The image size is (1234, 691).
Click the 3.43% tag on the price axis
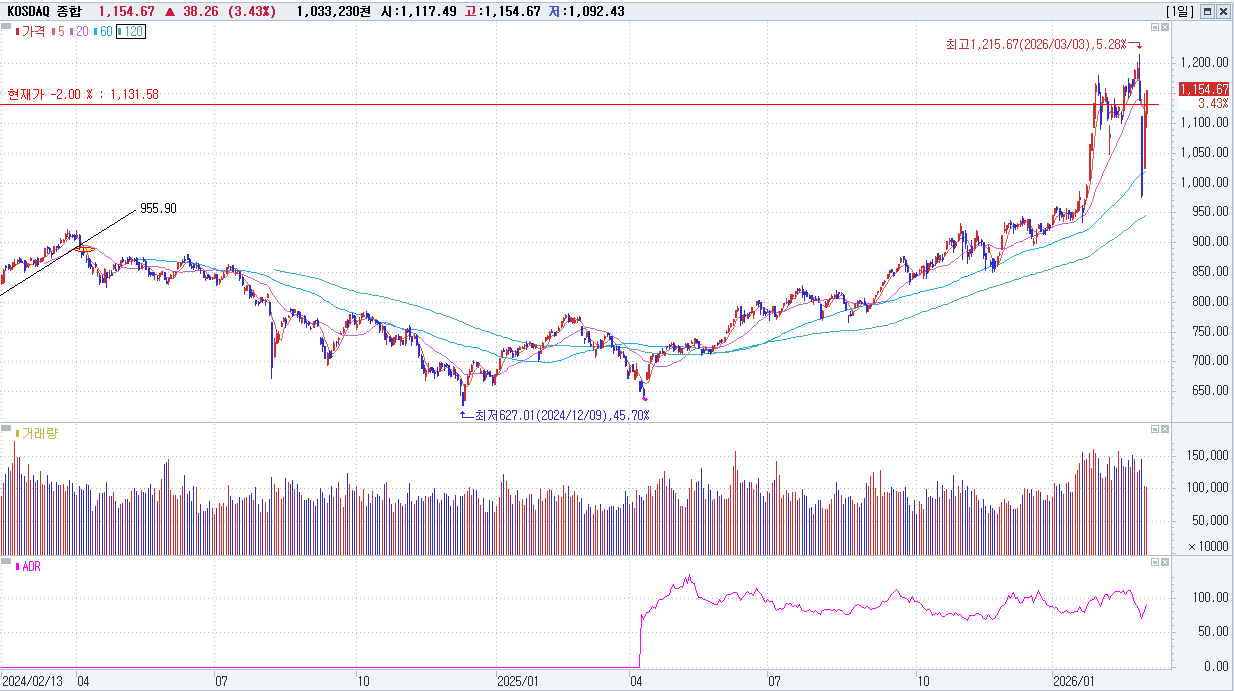[x=1213, y=103]
